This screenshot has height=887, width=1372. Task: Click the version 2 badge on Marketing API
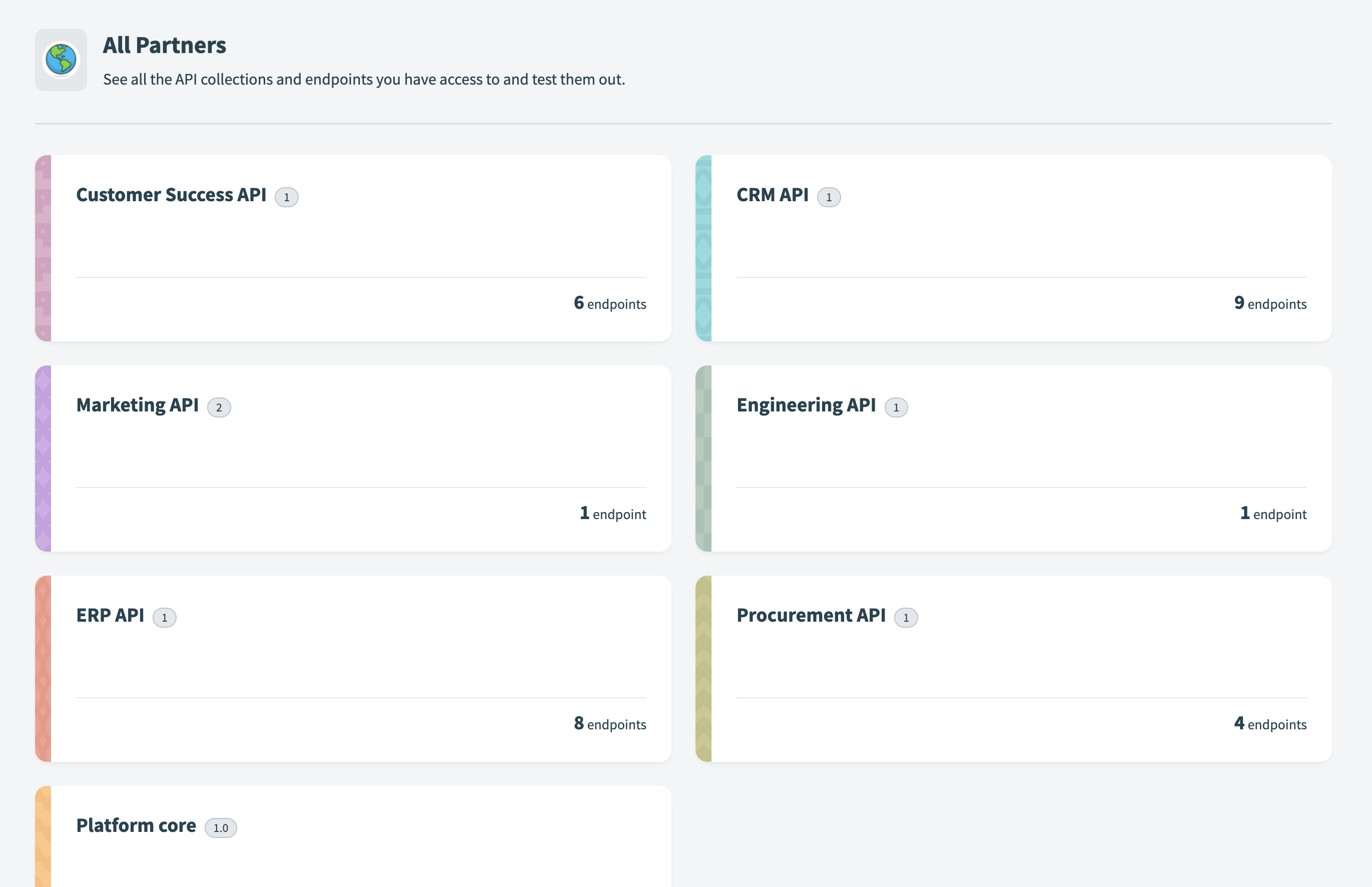tap(219, 407)
